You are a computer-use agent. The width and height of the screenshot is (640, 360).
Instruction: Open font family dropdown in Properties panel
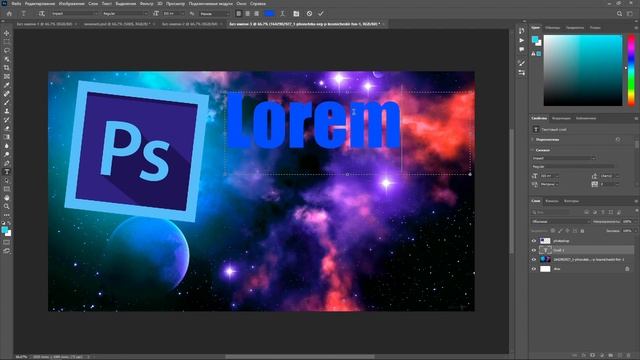pyautogui.click(x=564, y=158)
